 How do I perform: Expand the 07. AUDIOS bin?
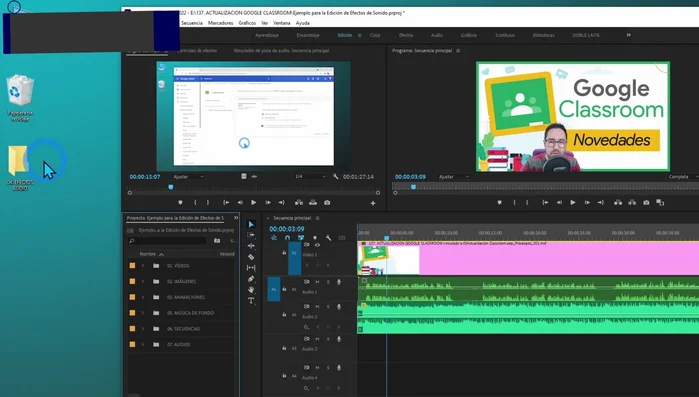[x=143, y=344]
